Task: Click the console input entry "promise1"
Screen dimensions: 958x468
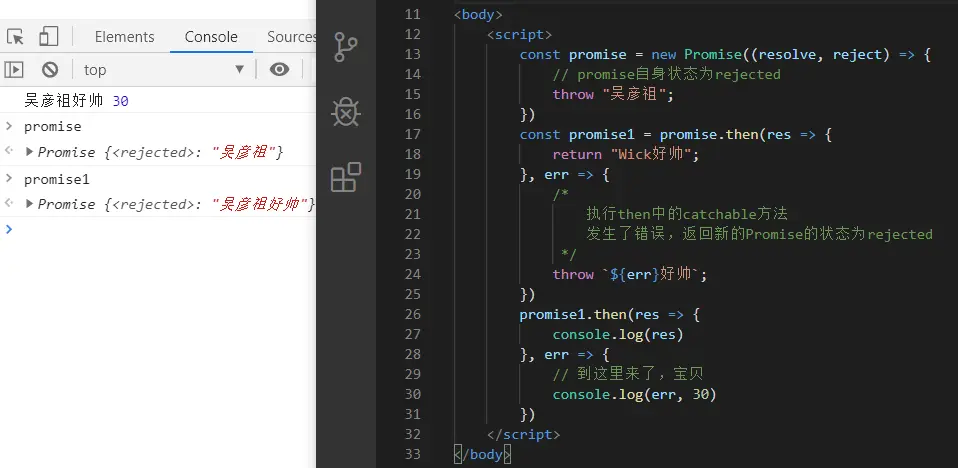Action: pyautogui.click(x=57, y=179)
